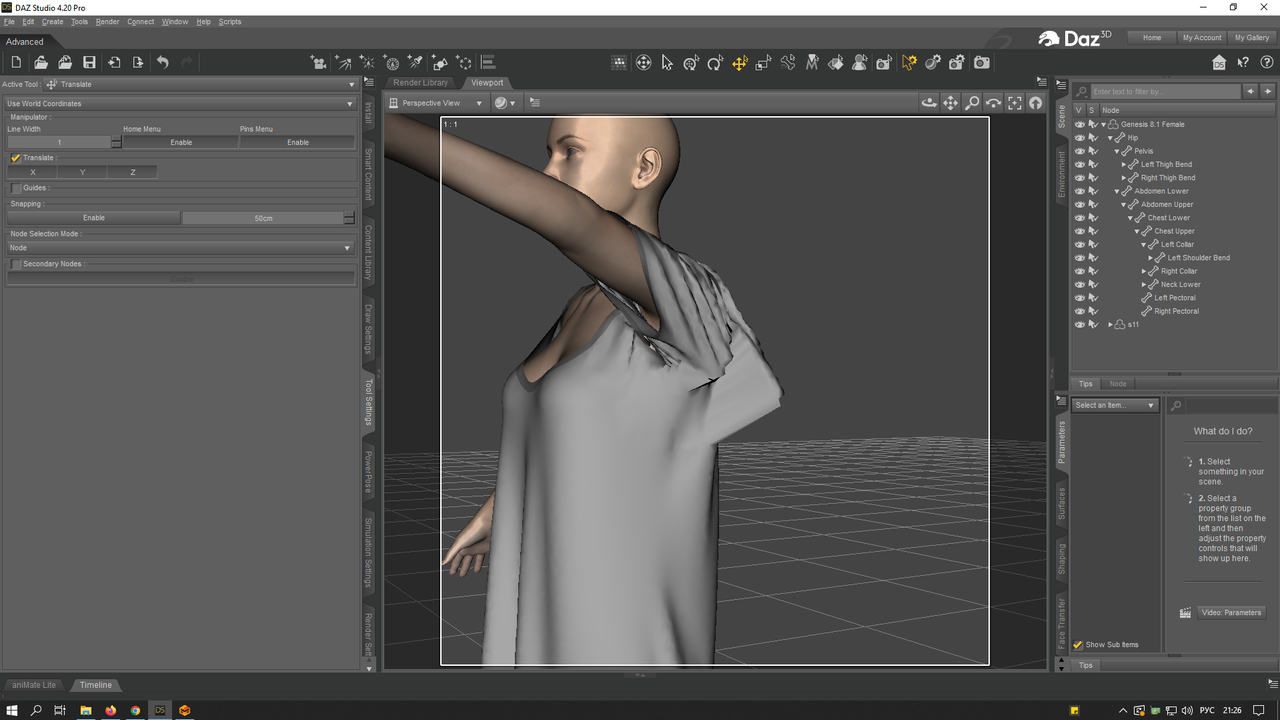The width and height of the screenshot is (1280, 720).
Task: Activate the Scale tool
Action: tap(763, 63)
